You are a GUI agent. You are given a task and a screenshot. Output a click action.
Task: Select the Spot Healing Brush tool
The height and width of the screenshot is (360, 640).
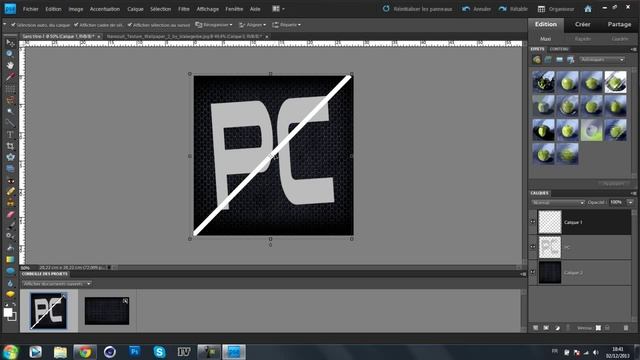10,191
